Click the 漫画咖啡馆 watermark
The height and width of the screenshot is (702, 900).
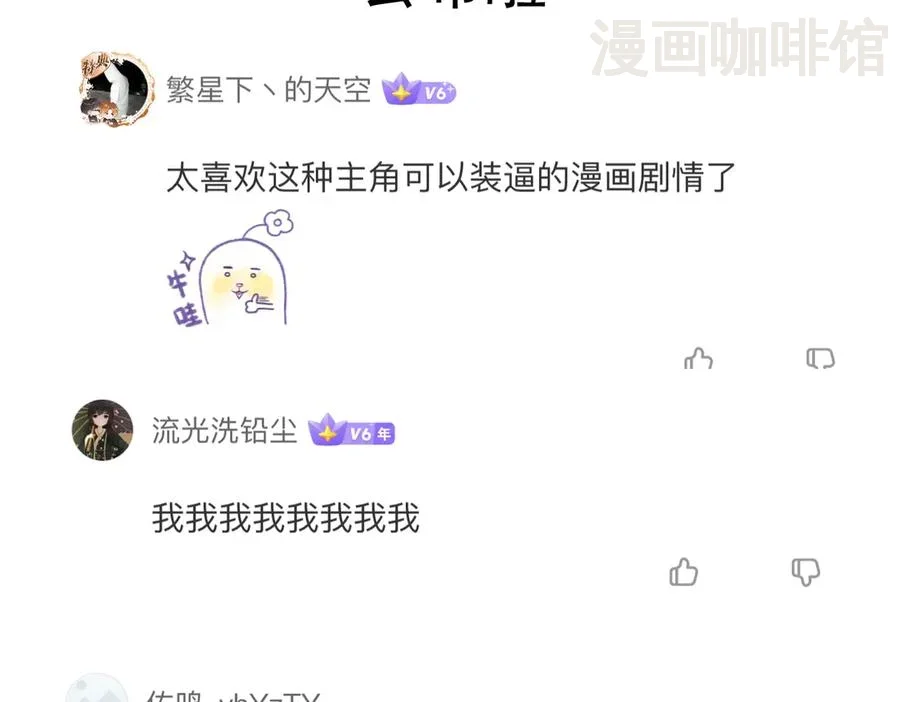coord(739,48)
